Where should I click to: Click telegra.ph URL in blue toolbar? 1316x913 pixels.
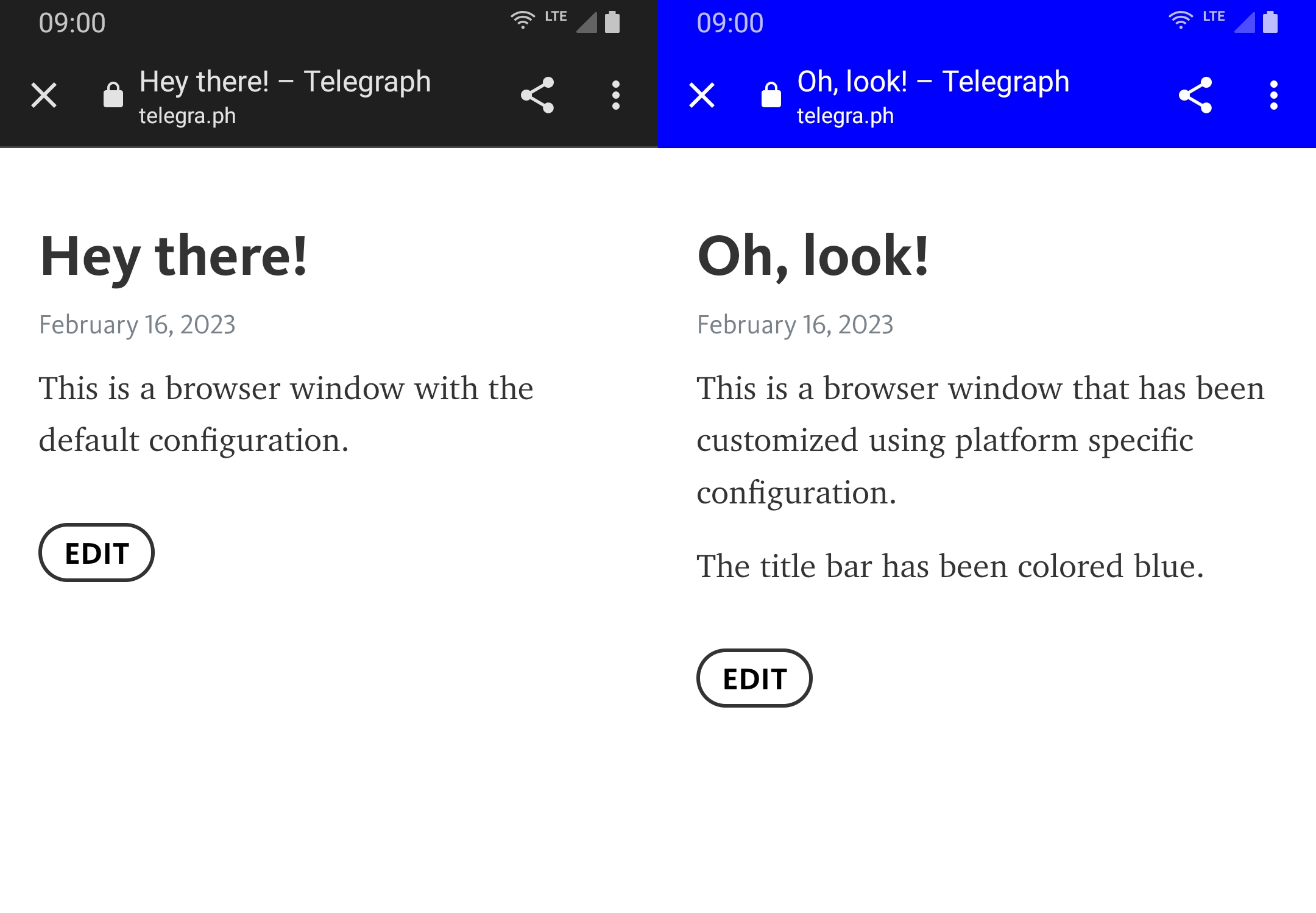(x=845, y=116)
